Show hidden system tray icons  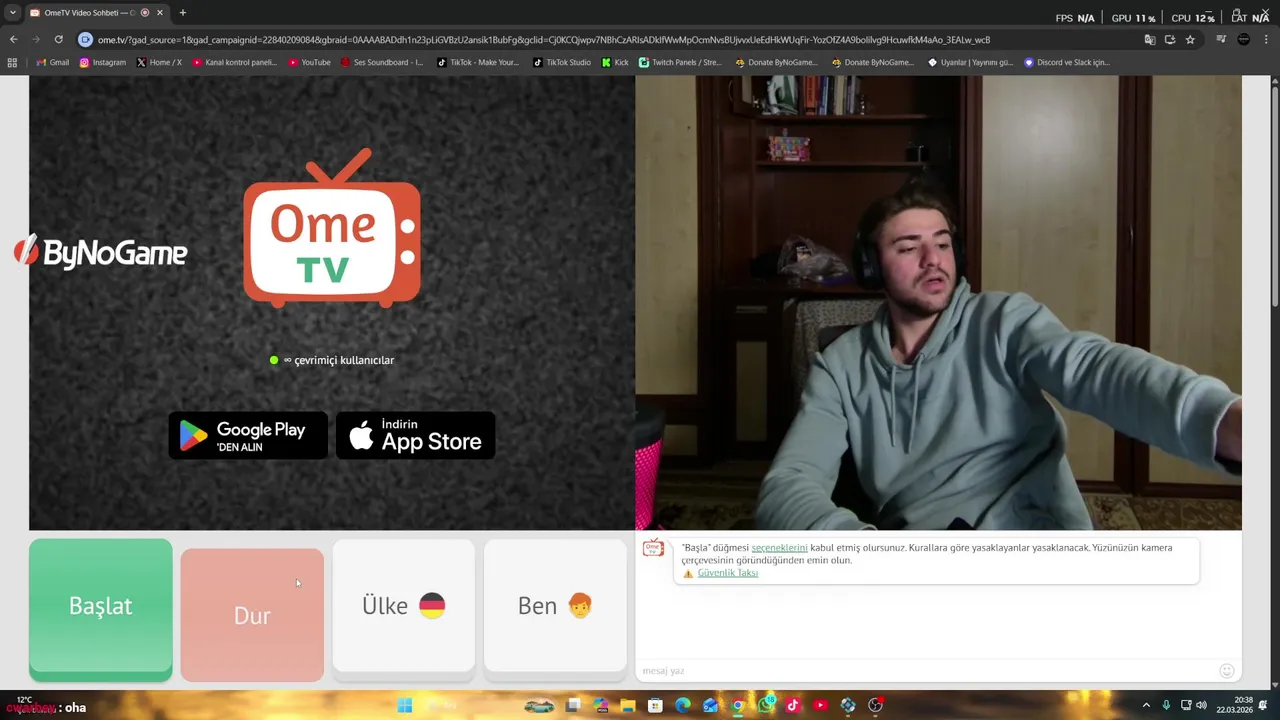(1146, 705)
